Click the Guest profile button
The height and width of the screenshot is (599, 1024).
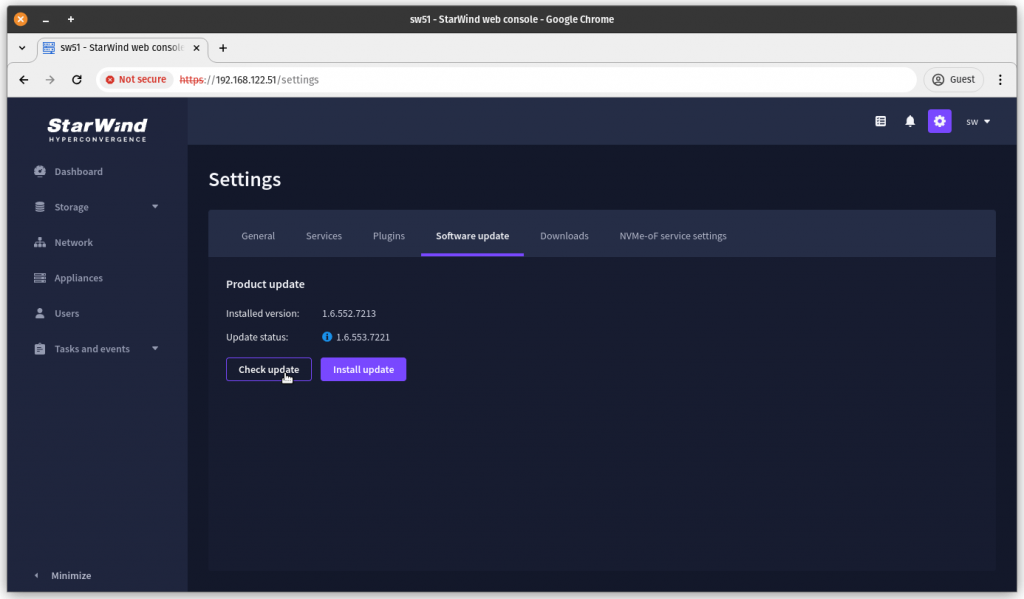click(x=953, y=80)
